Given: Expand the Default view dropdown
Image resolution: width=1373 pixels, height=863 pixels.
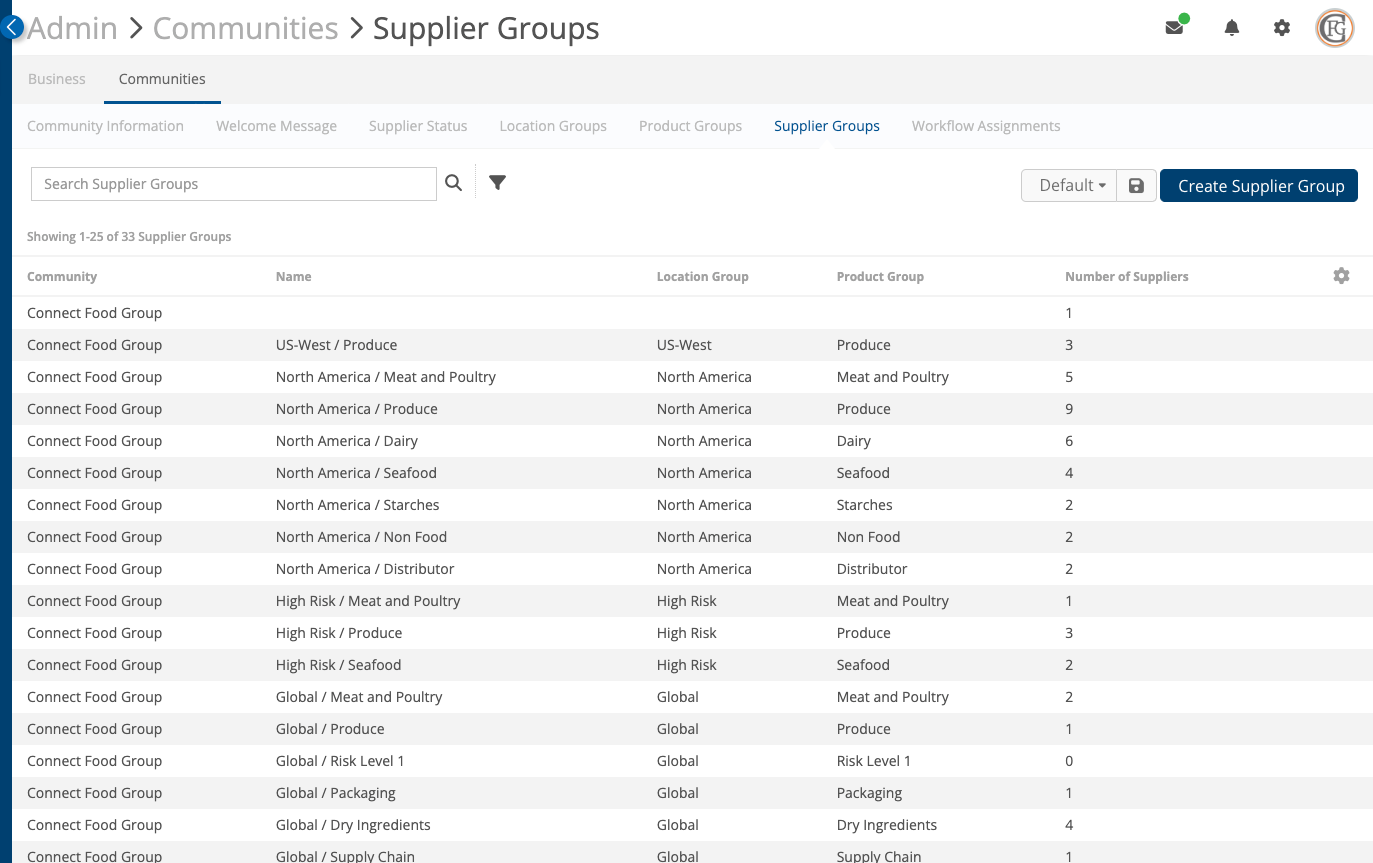Looking at the screenshot, I should coord(1069,186).
